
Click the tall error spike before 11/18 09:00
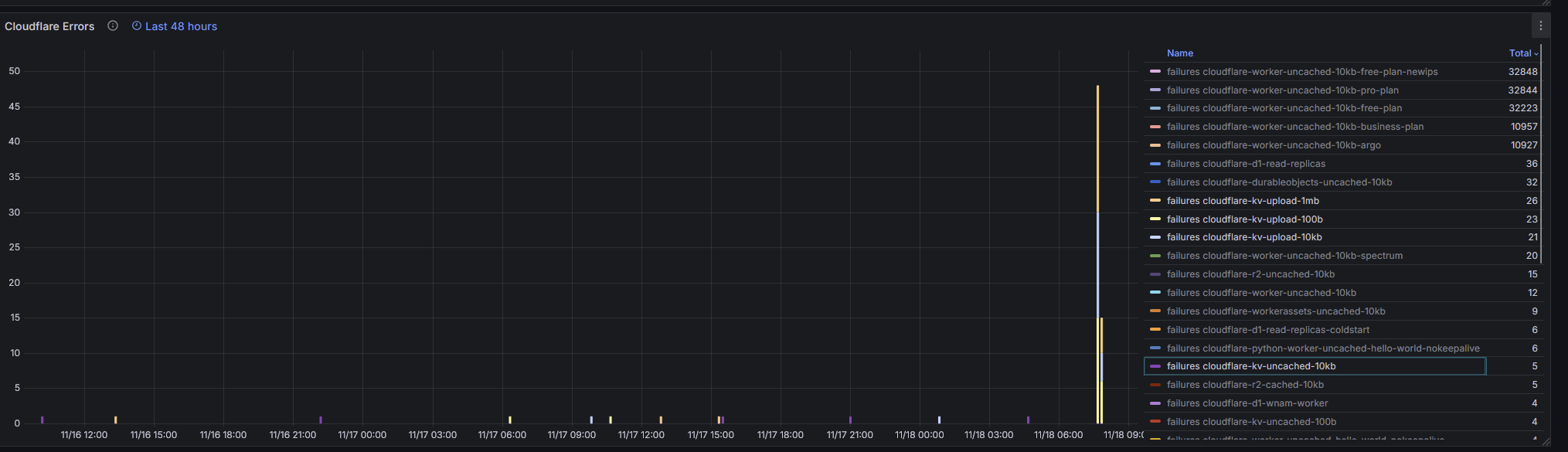pos(1097,254)
